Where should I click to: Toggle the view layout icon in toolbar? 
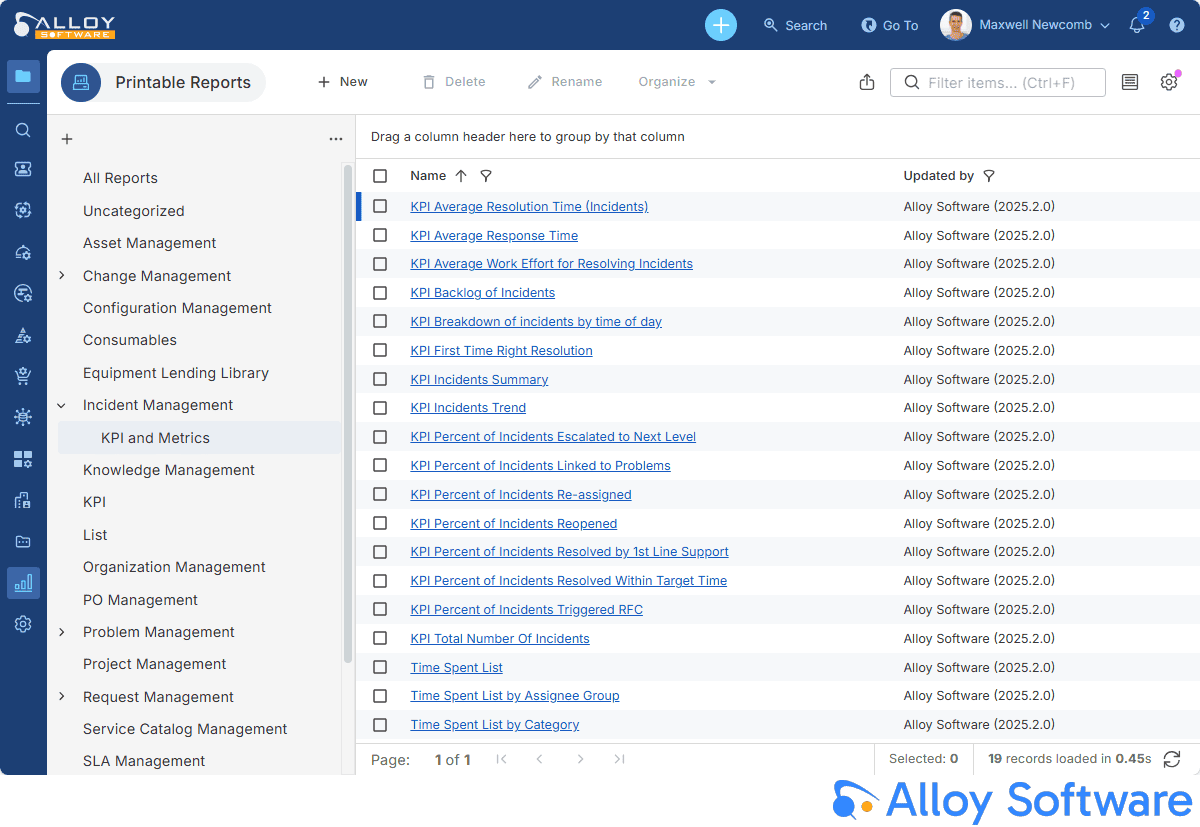[x=1130, y=82]
